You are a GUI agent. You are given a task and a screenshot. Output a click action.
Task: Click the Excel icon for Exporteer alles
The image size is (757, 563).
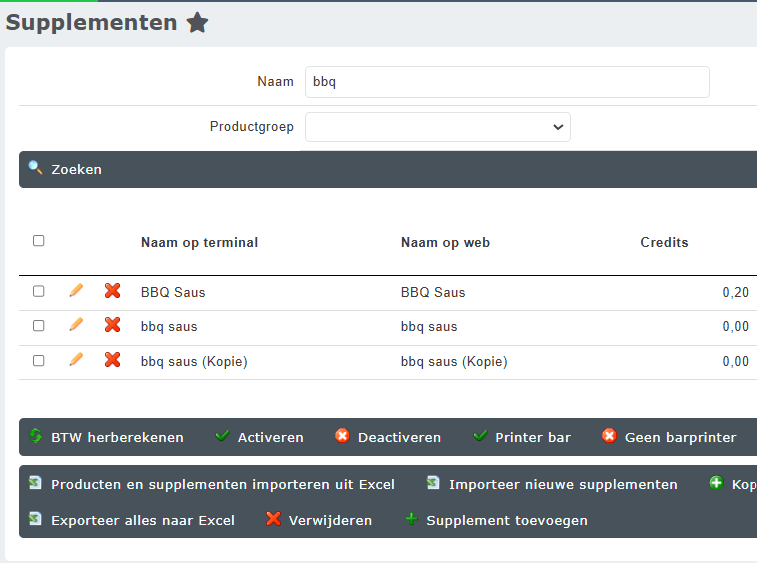click(36, 520)
